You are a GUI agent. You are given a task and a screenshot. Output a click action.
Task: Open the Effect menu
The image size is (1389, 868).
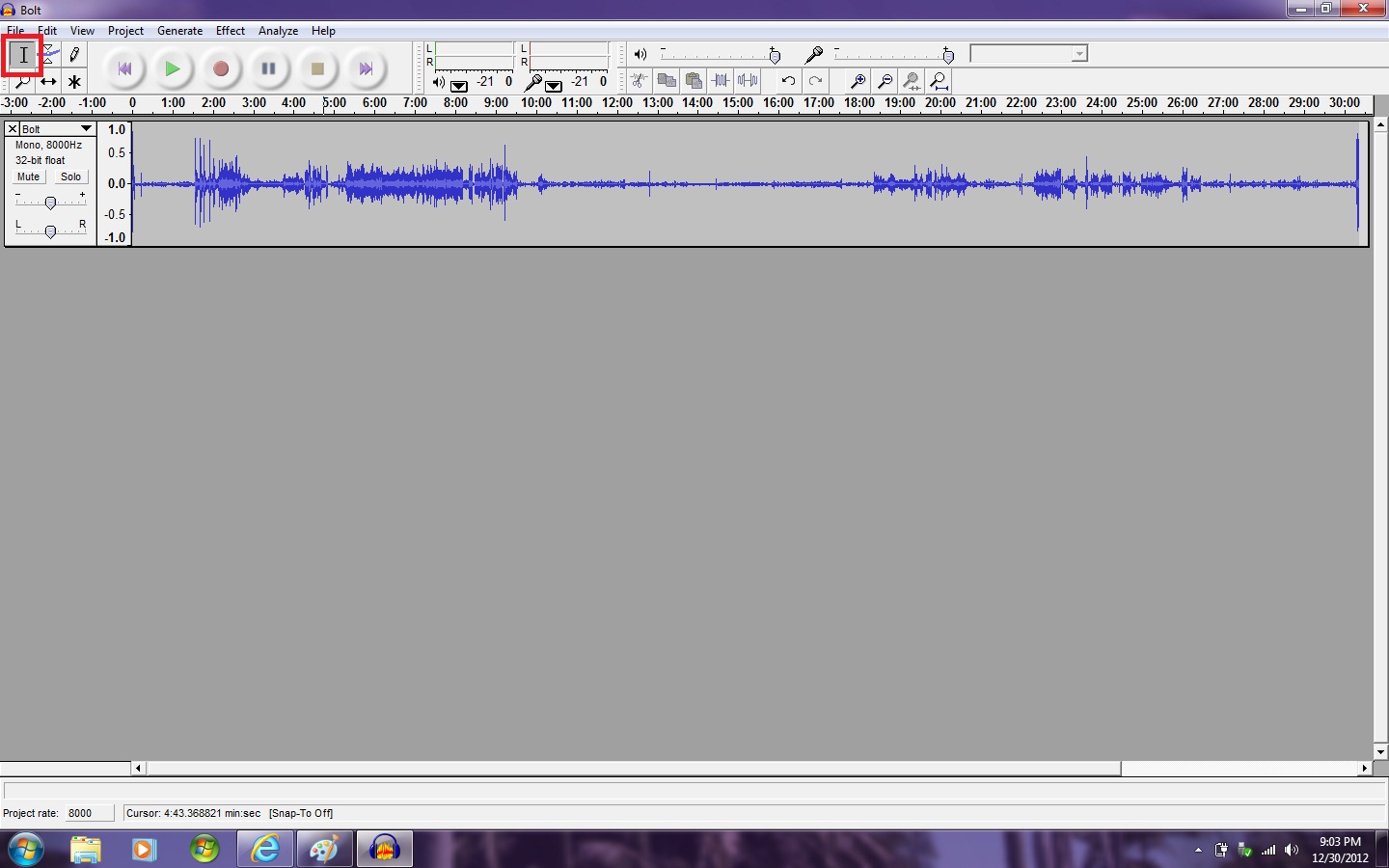[231, 31]
